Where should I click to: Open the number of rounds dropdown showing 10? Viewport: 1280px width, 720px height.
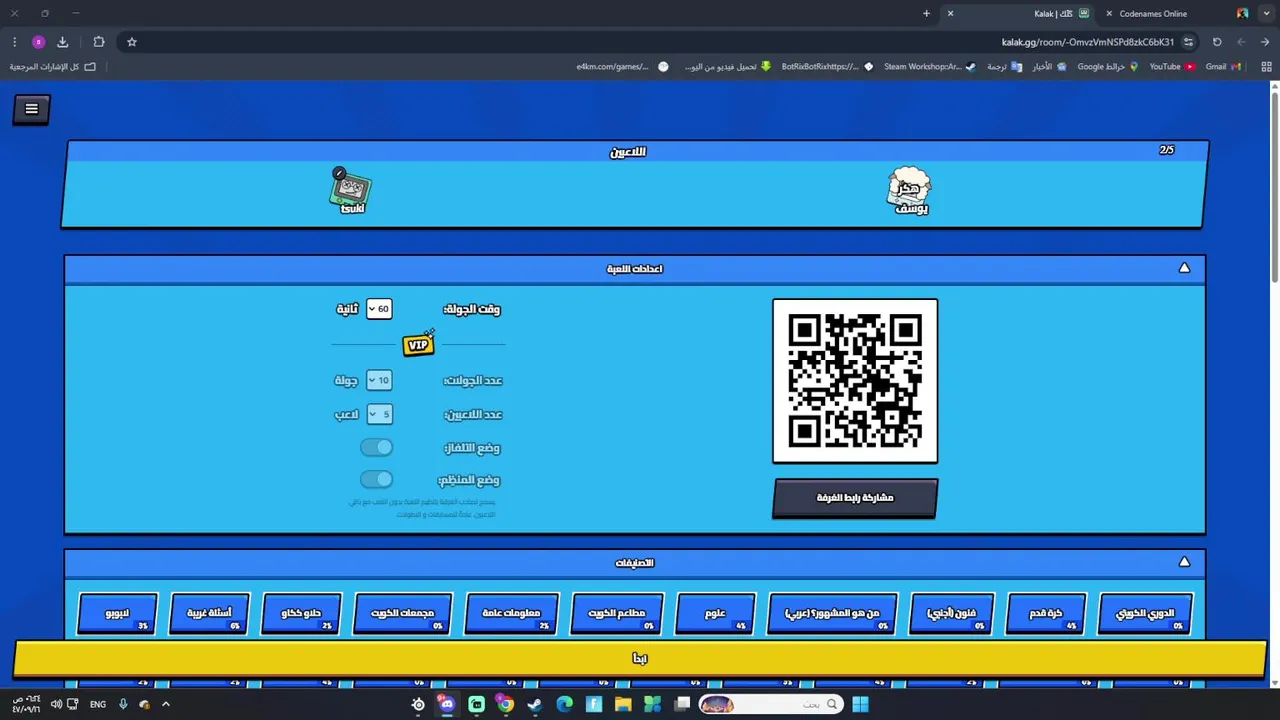click(379, 380)
